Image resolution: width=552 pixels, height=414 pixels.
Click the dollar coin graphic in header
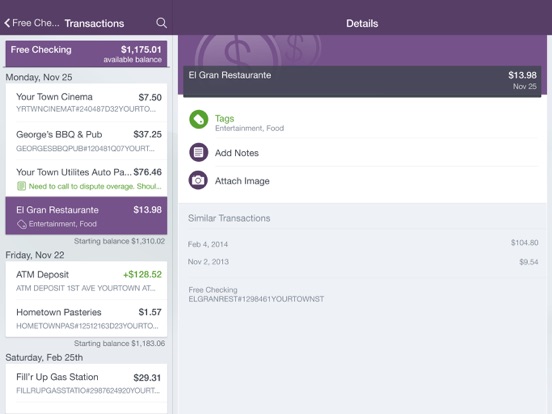pos(238,50)
